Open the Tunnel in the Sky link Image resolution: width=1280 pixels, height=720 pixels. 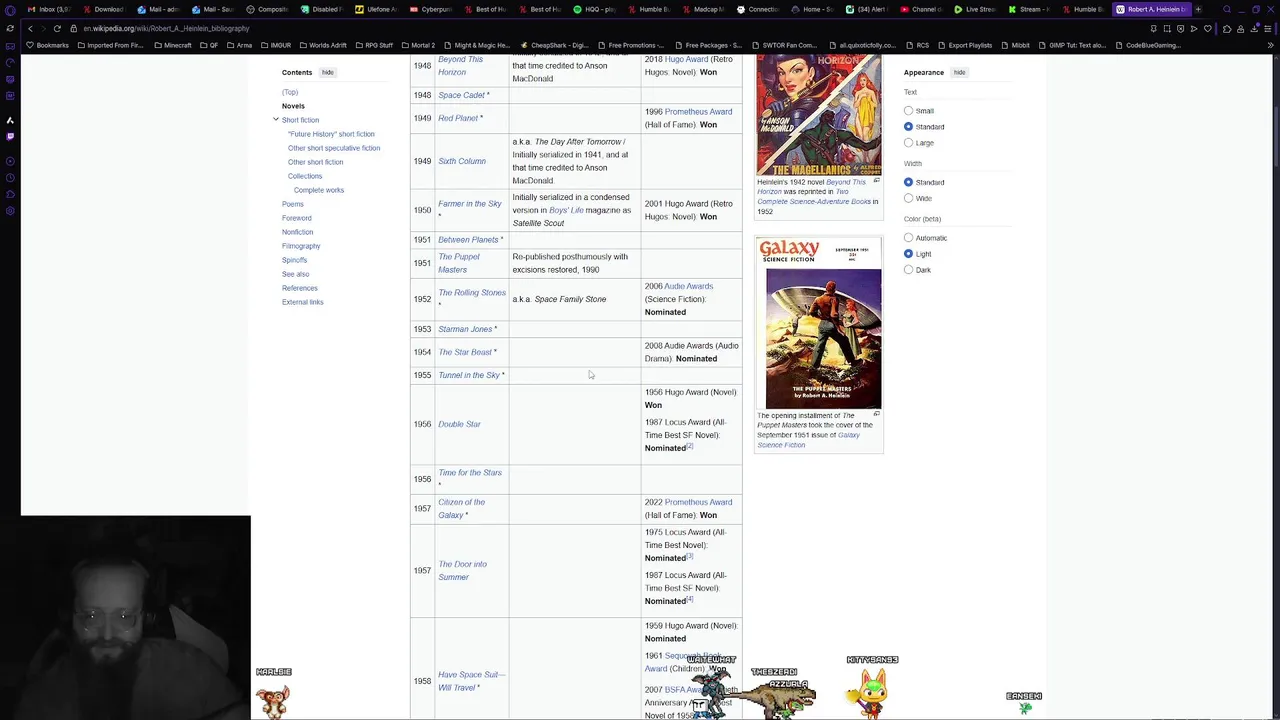(468, 375)
